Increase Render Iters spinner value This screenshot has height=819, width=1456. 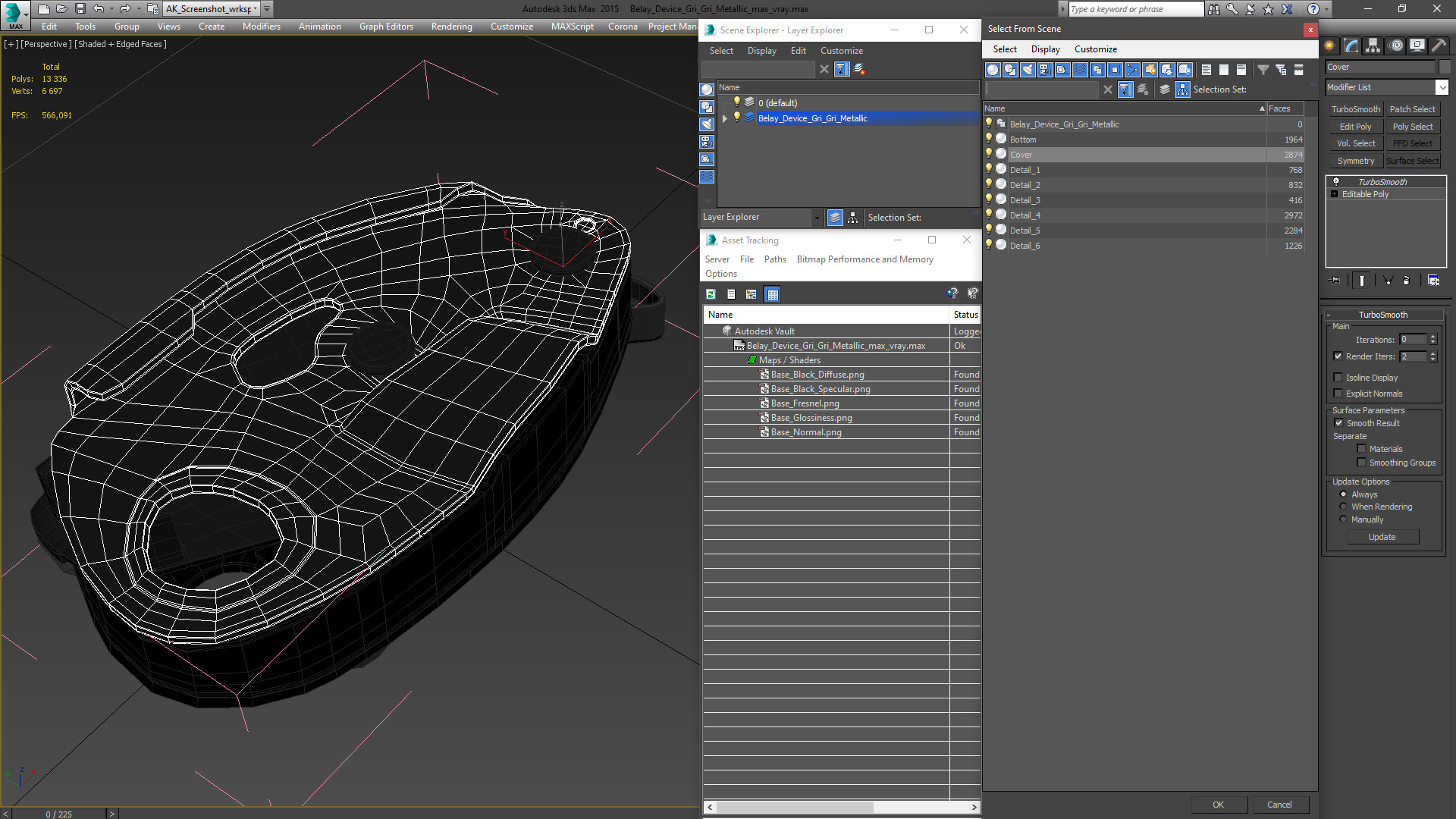click(x=1432, y=353)
